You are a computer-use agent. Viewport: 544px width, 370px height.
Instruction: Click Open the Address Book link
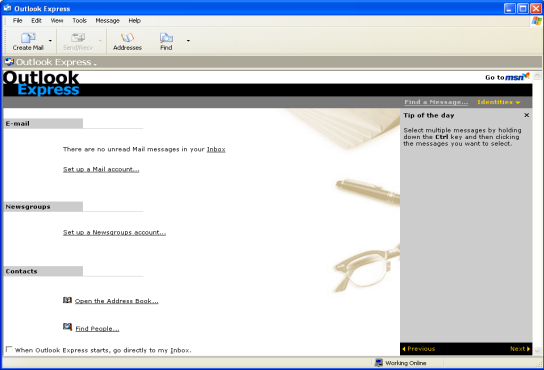(117, 301)
